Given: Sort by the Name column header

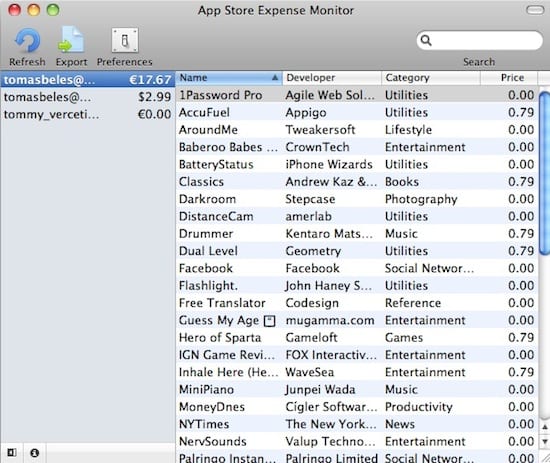Looking at the screenshot, I should click(x=229, y=78).
